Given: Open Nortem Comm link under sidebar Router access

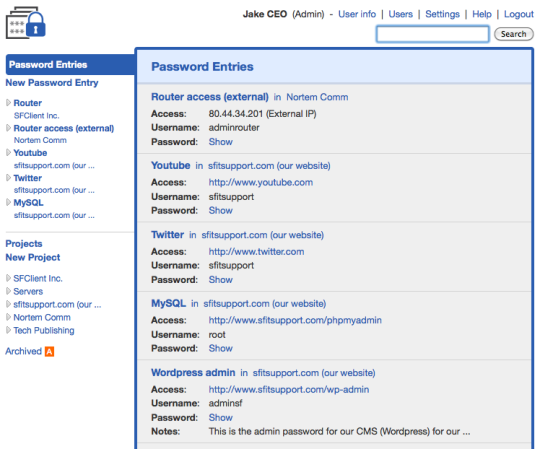Looking at the screenshot, I should tap(40, 140).
